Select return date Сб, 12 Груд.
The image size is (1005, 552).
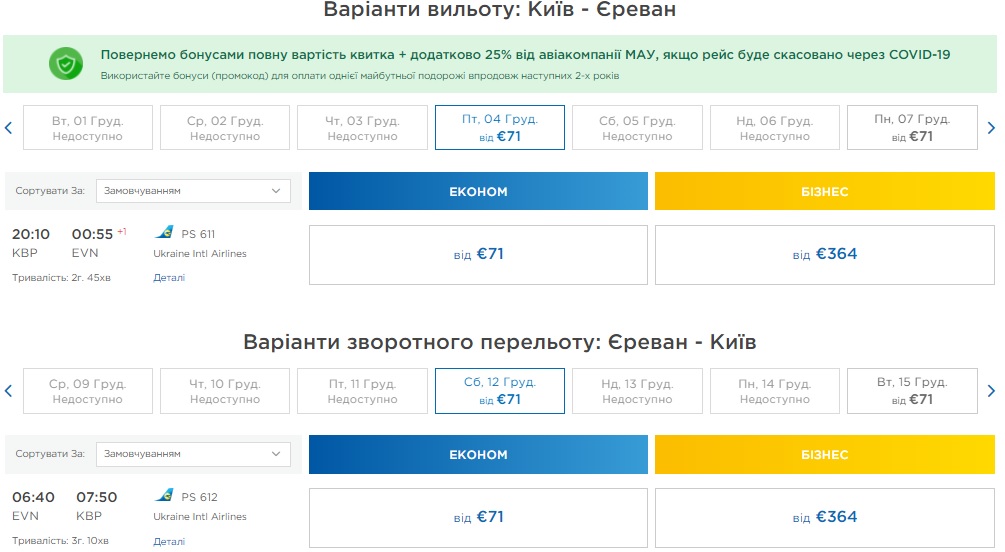point(500,390)
